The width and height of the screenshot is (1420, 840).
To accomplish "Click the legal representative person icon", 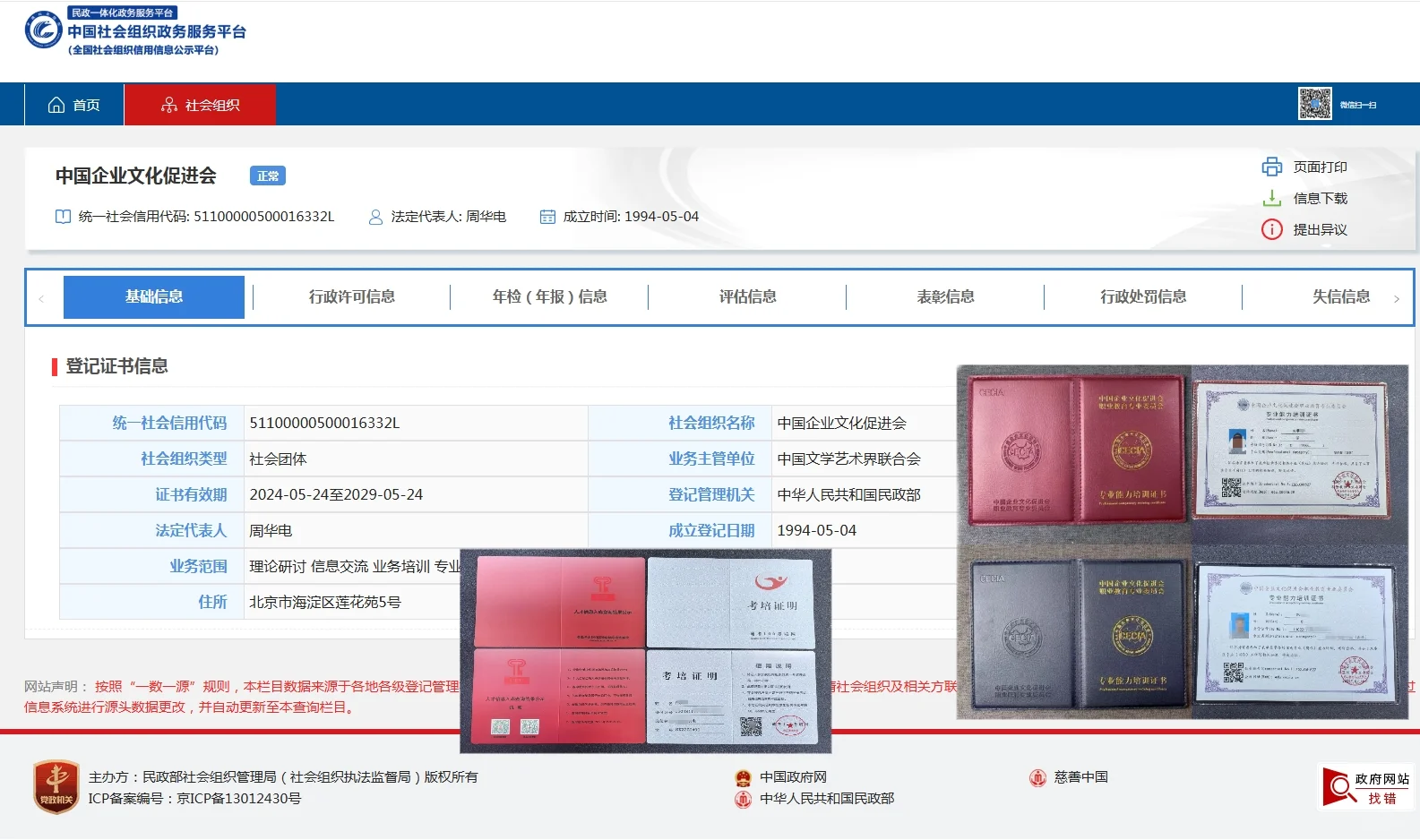I will pos(375,217).
